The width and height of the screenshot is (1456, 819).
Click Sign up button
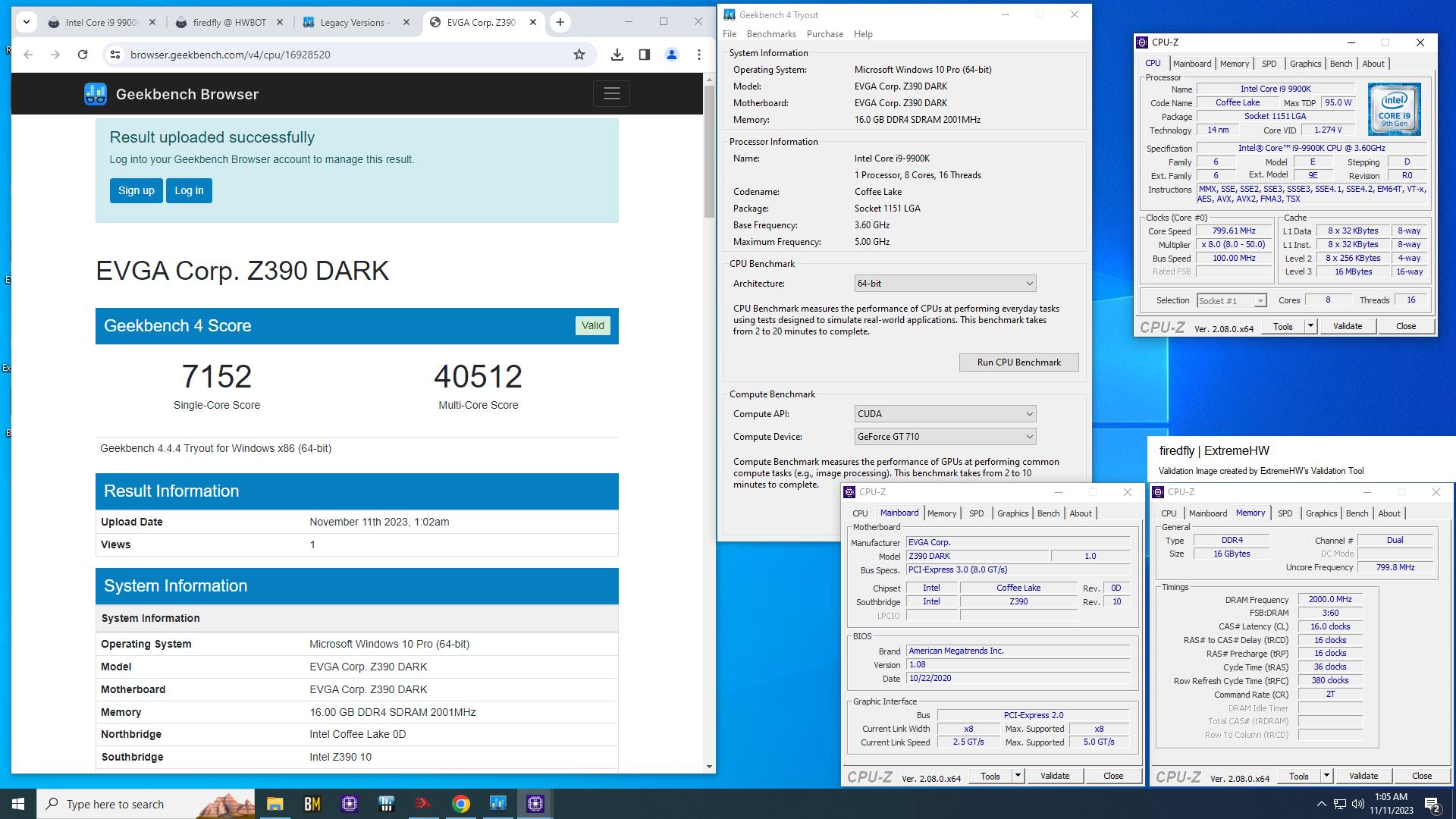[x=136, y=190]
